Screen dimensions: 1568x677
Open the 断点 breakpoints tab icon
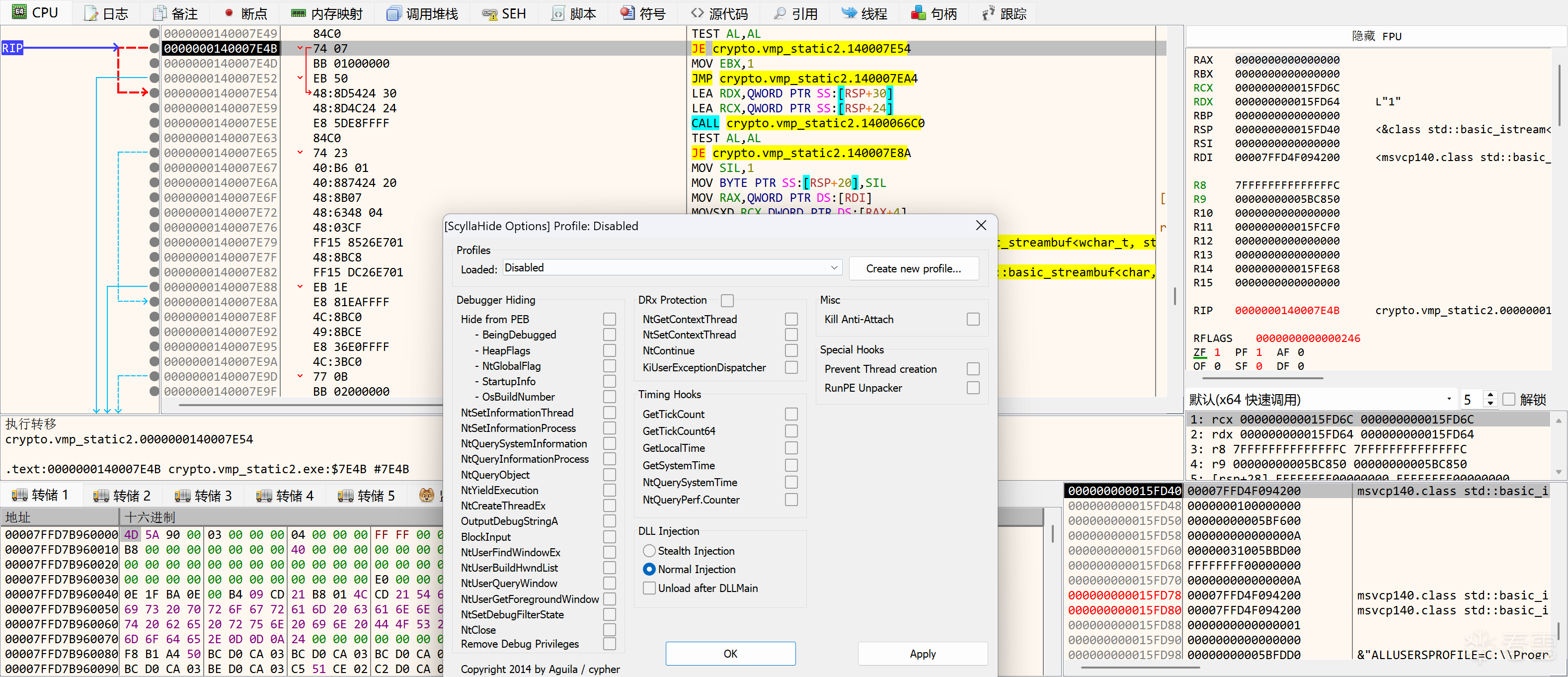click(x=229, y=13)
